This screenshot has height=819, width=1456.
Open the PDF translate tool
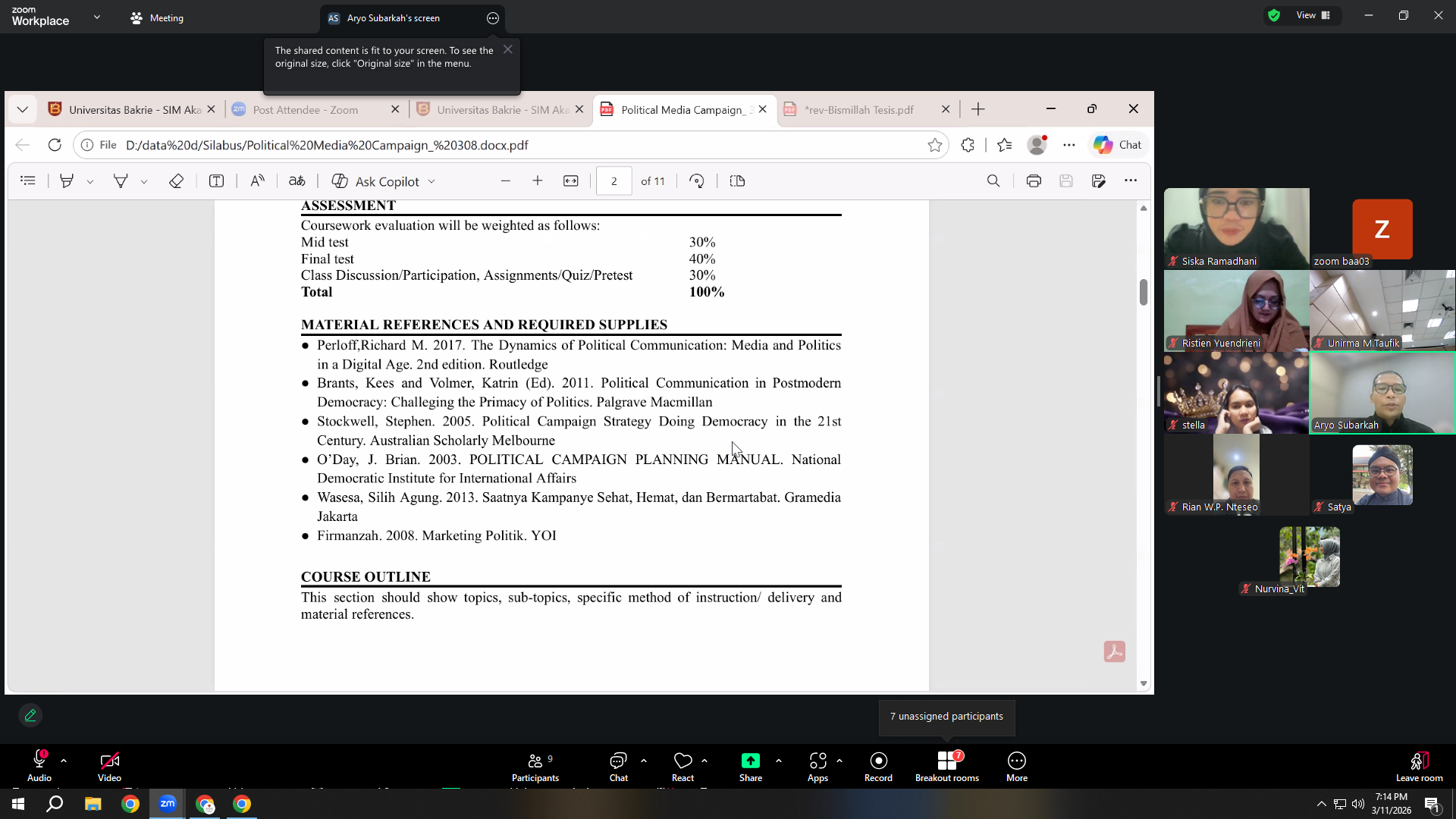coord(297,181)
